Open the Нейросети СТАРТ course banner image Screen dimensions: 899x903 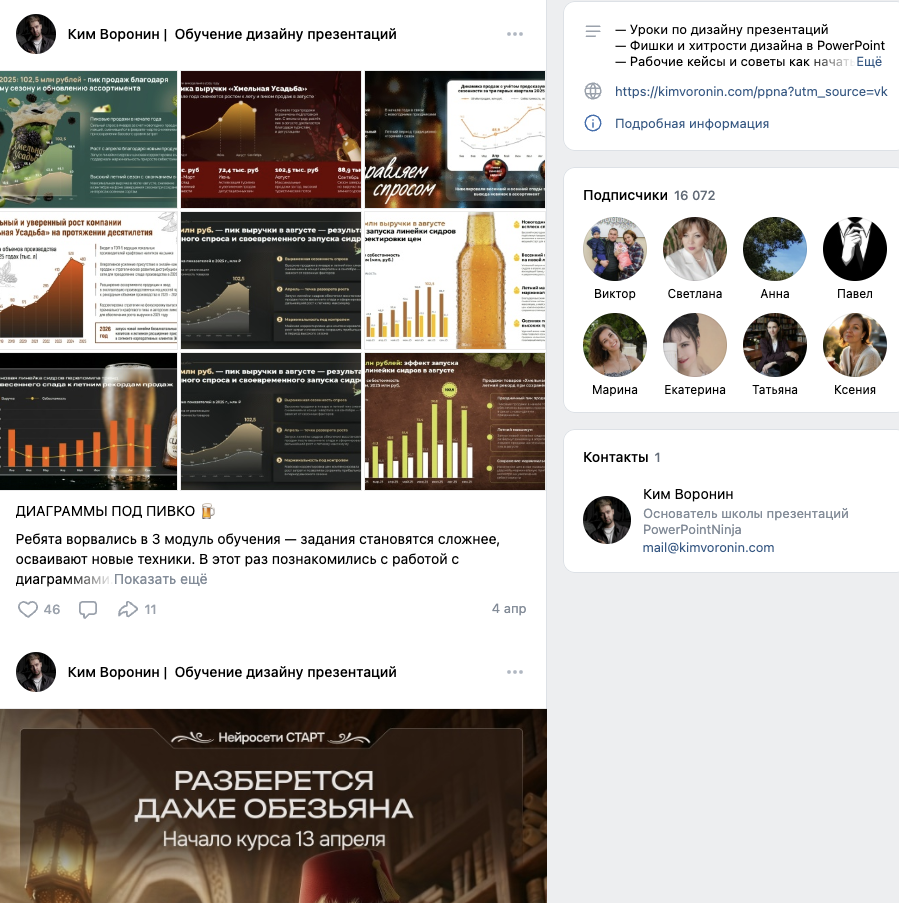pos(273,806)
